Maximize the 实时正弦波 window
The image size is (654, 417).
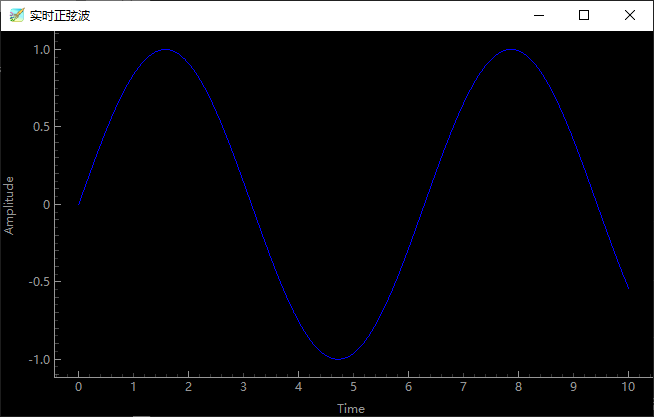pos(584,15)
